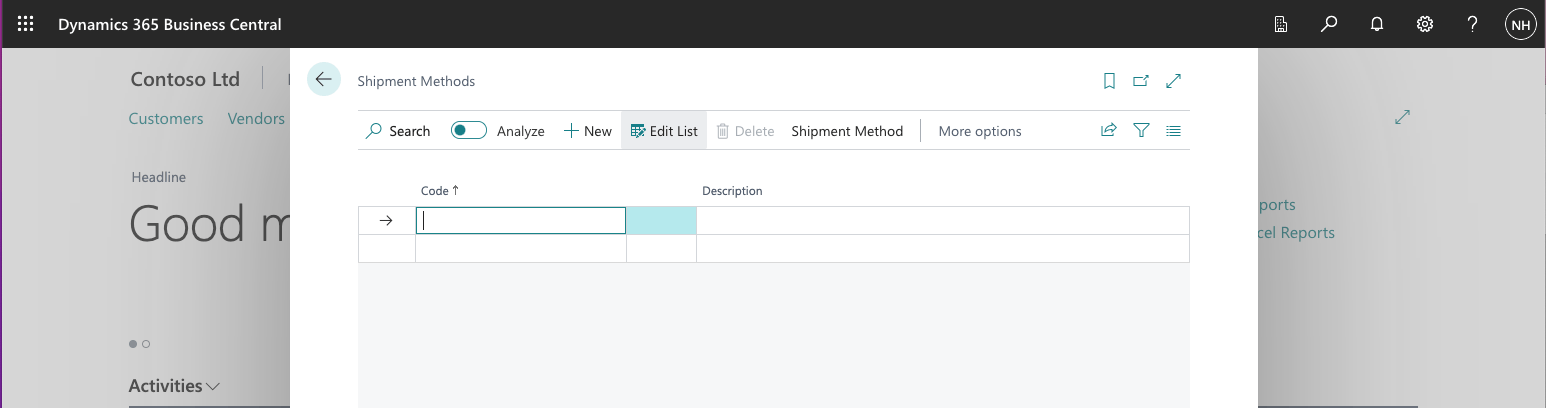Switch list layout view icon
The height and width of the screenshot is (408, 1546).
coord(1174,130)
